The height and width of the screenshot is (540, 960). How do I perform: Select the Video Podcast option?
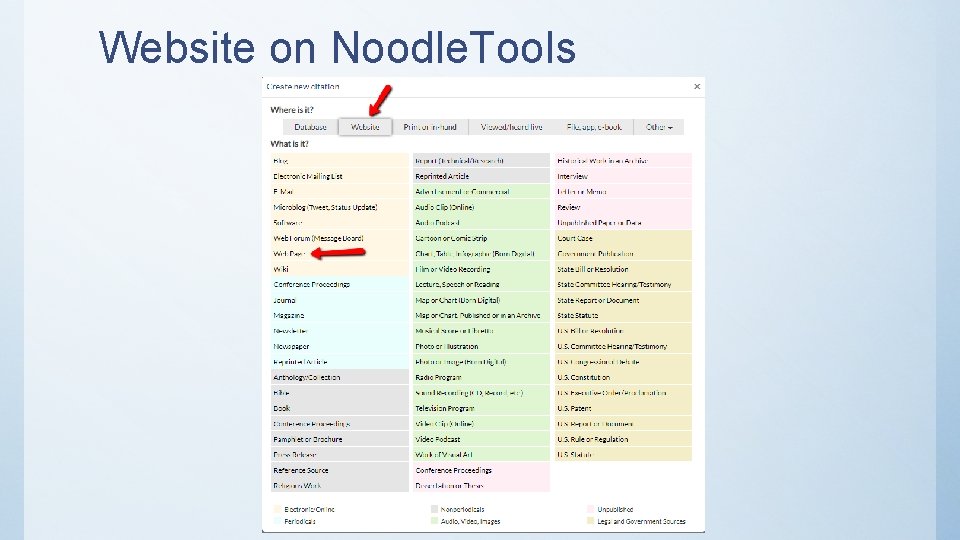coord(481,440)
